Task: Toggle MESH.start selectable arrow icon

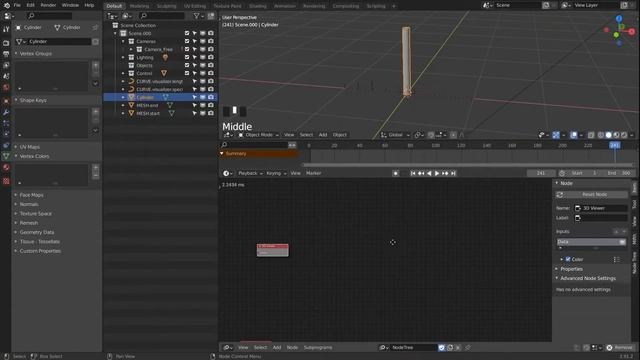Action: click(x=195, y=113)
